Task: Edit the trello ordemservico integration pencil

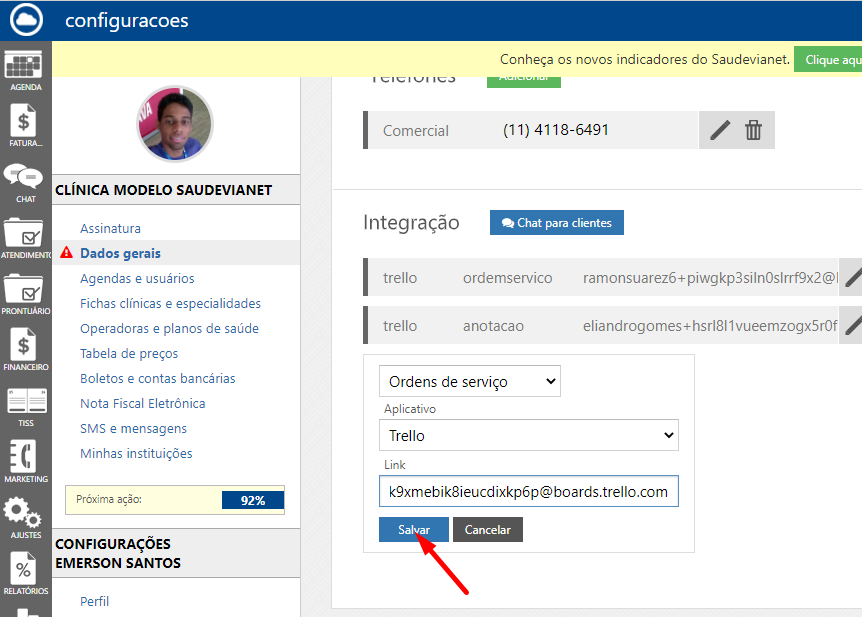Action: [853, 278]
